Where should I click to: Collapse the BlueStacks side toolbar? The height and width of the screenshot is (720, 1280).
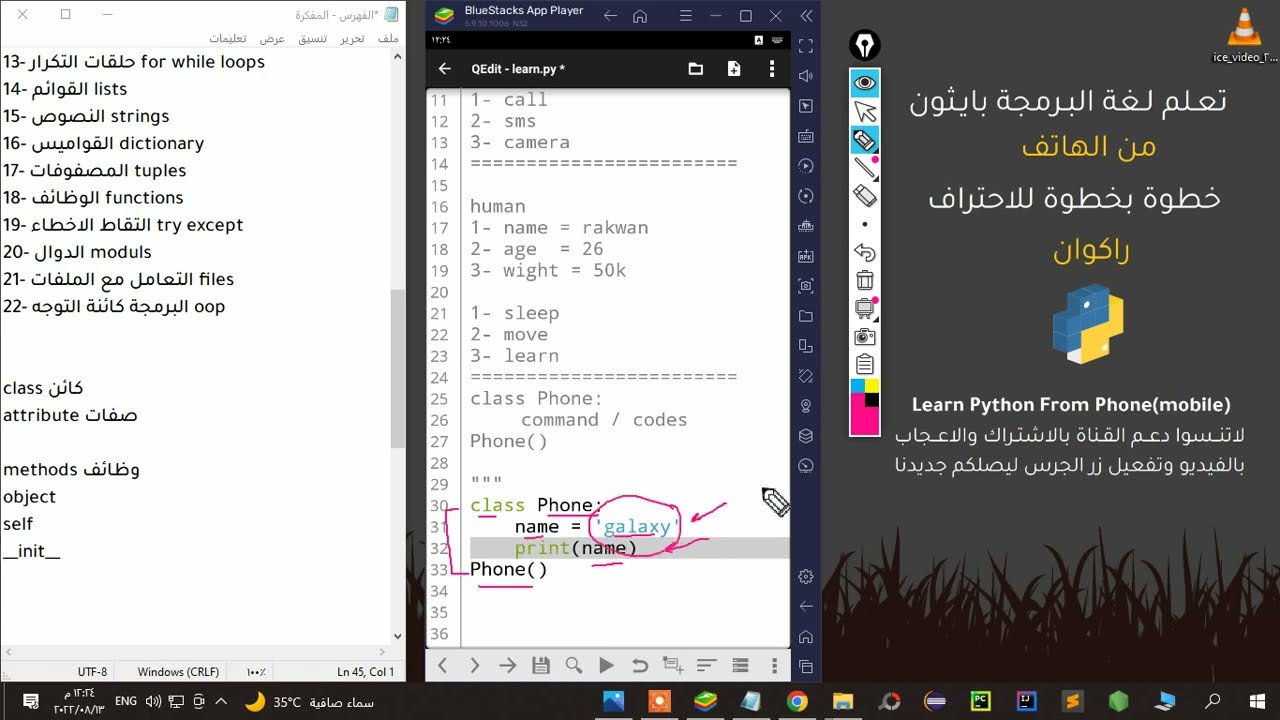[x=806, y=16]
